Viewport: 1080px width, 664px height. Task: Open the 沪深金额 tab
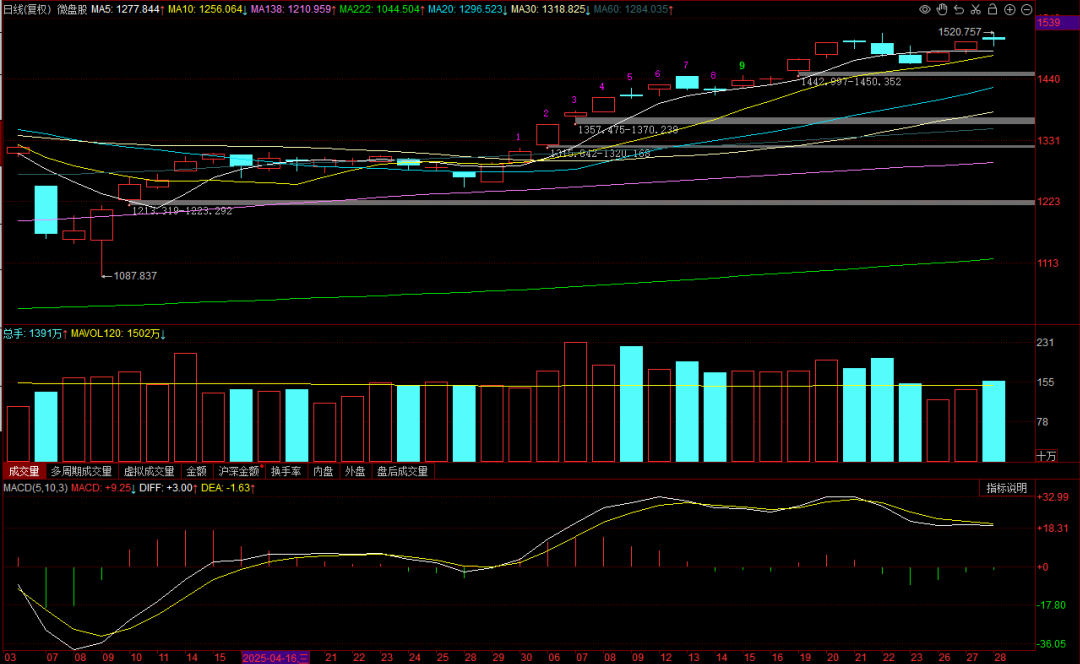[x=239, y=471]
